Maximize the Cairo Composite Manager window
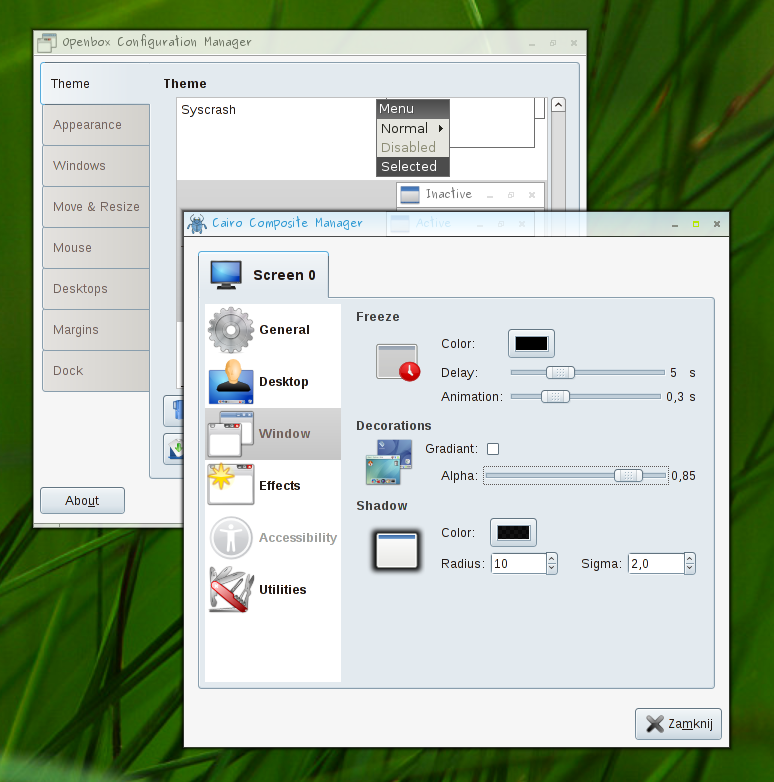Image resolution: width=774 pixels, height=782 pixels. coord(696,224)
